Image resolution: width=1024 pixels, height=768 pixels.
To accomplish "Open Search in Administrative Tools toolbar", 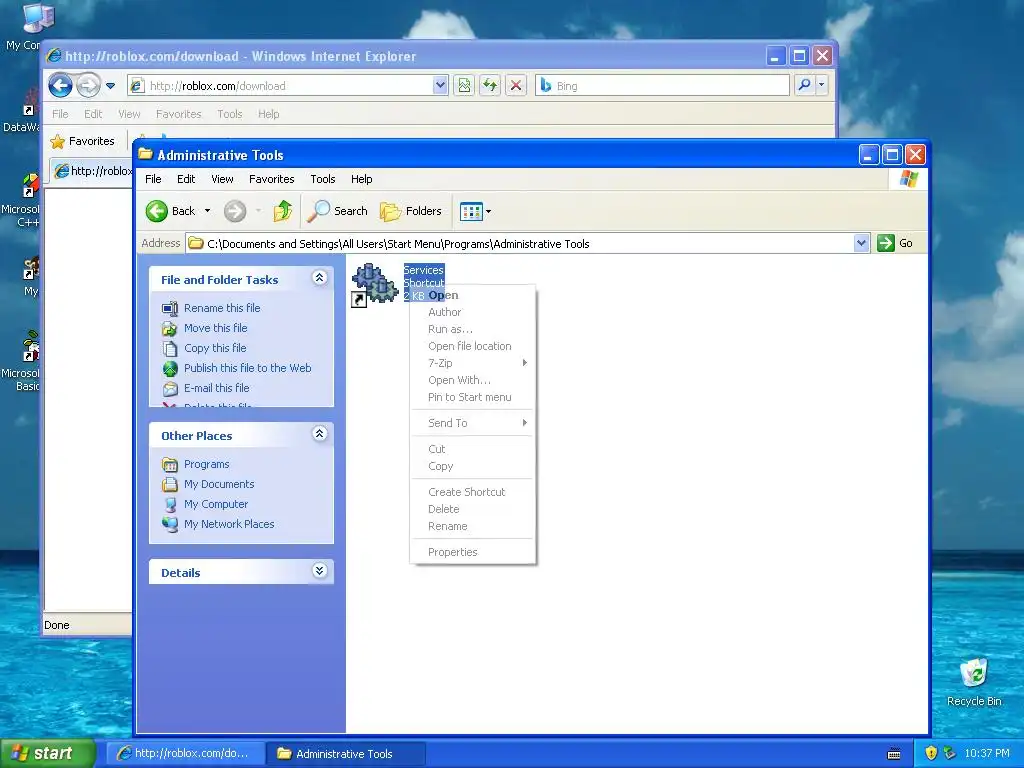I will [x=338, y=211].
